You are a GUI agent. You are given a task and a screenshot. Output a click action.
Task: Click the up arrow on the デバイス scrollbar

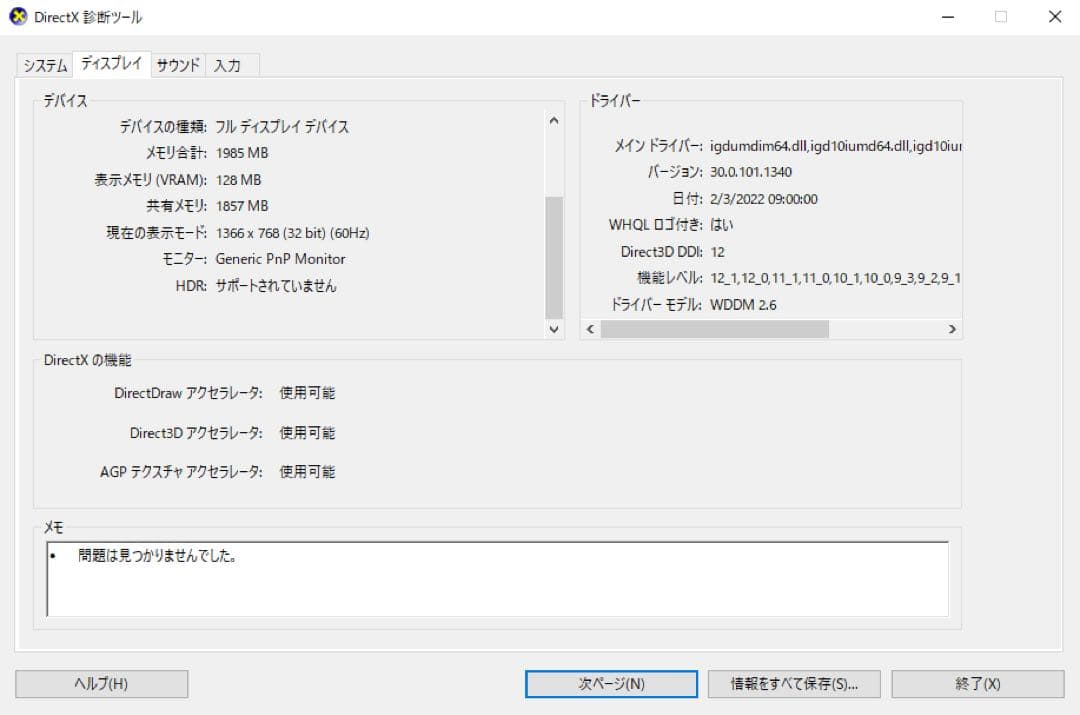(554, 118)
